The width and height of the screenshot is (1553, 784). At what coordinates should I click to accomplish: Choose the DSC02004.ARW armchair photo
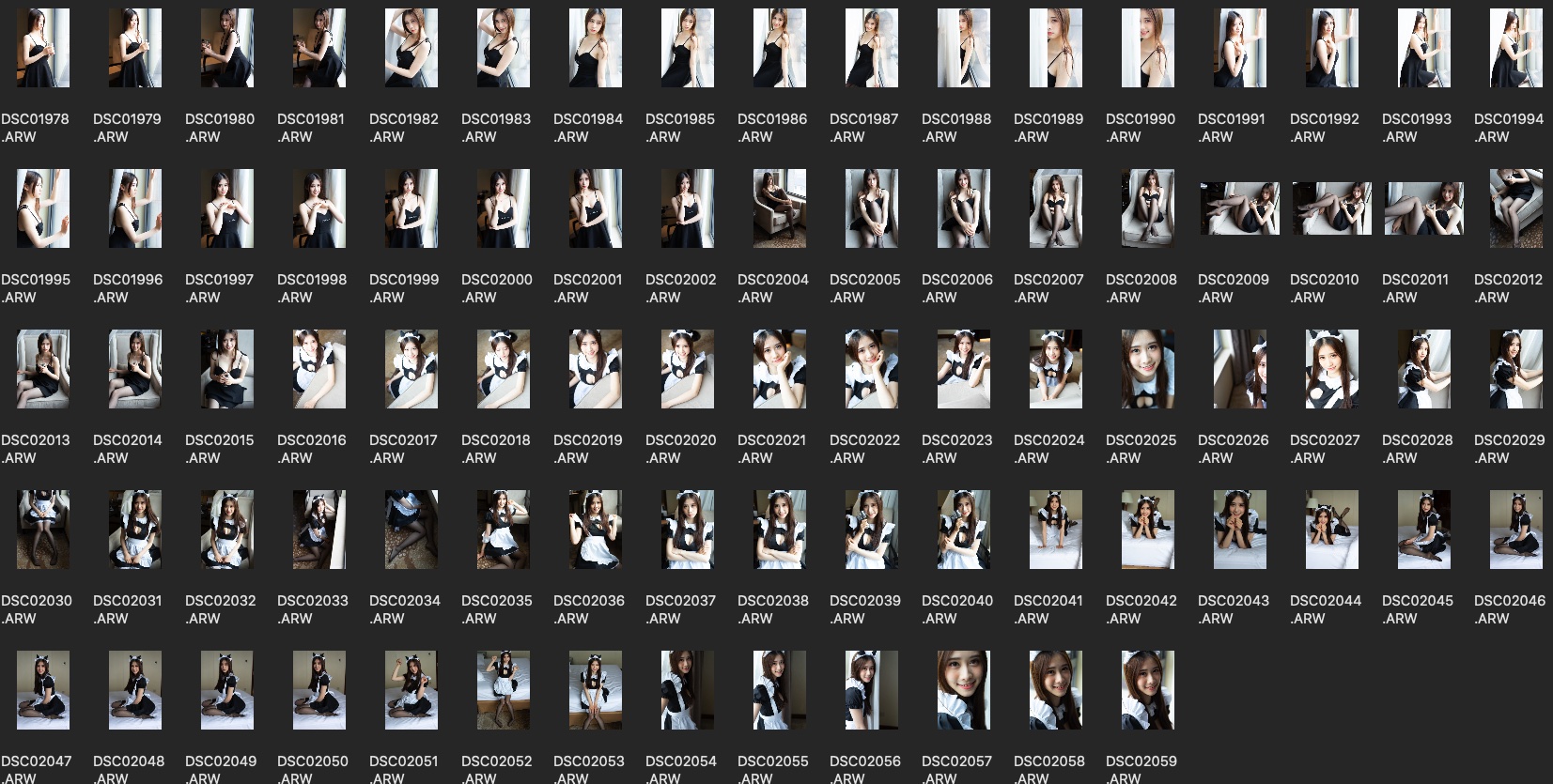pos(780,208)
